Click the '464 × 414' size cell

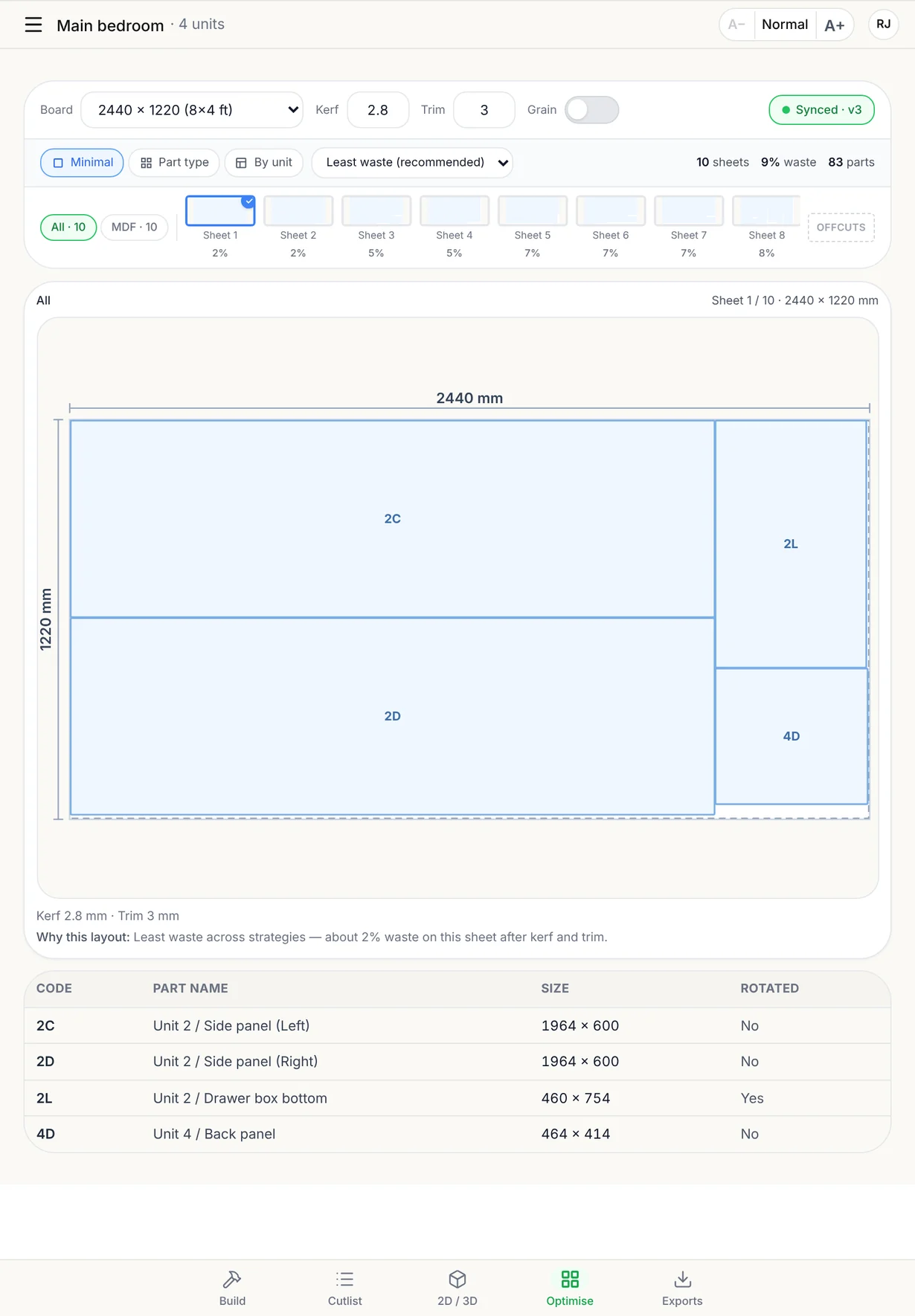[x=576, y=1134]
